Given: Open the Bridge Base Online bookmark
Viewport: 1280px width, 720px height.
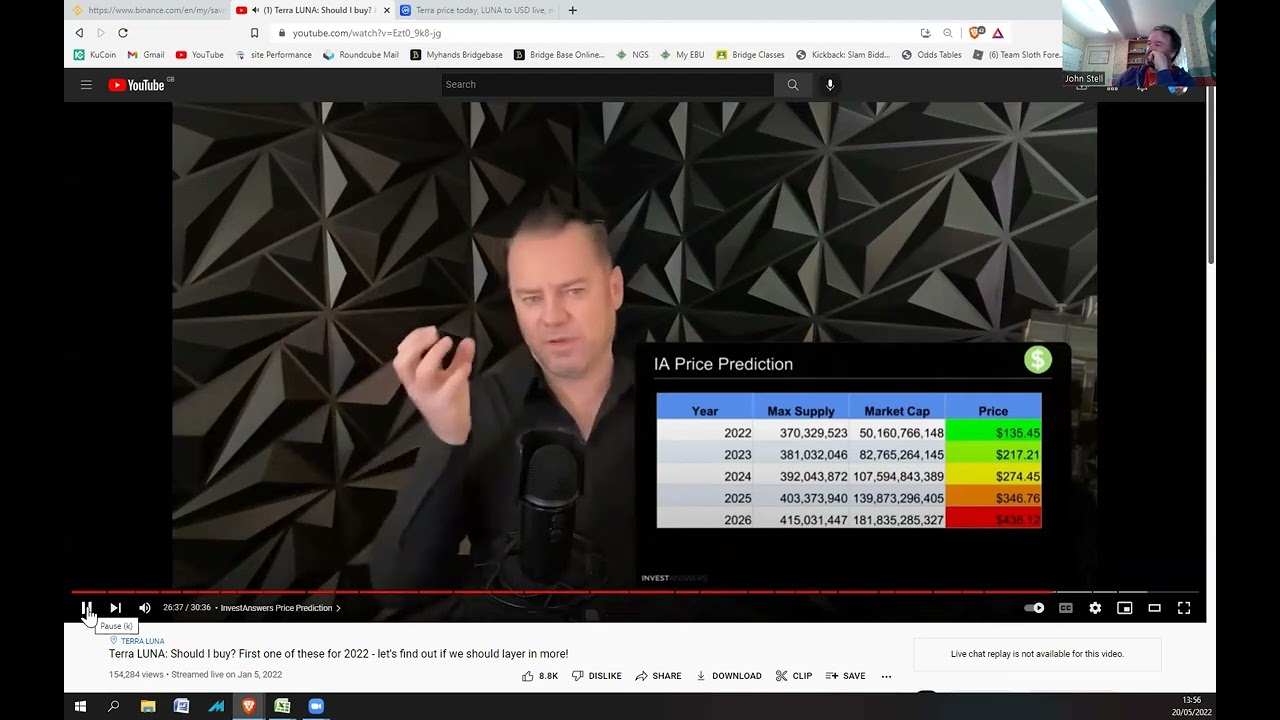Looking at the screenshot, I should click(559, 55).
